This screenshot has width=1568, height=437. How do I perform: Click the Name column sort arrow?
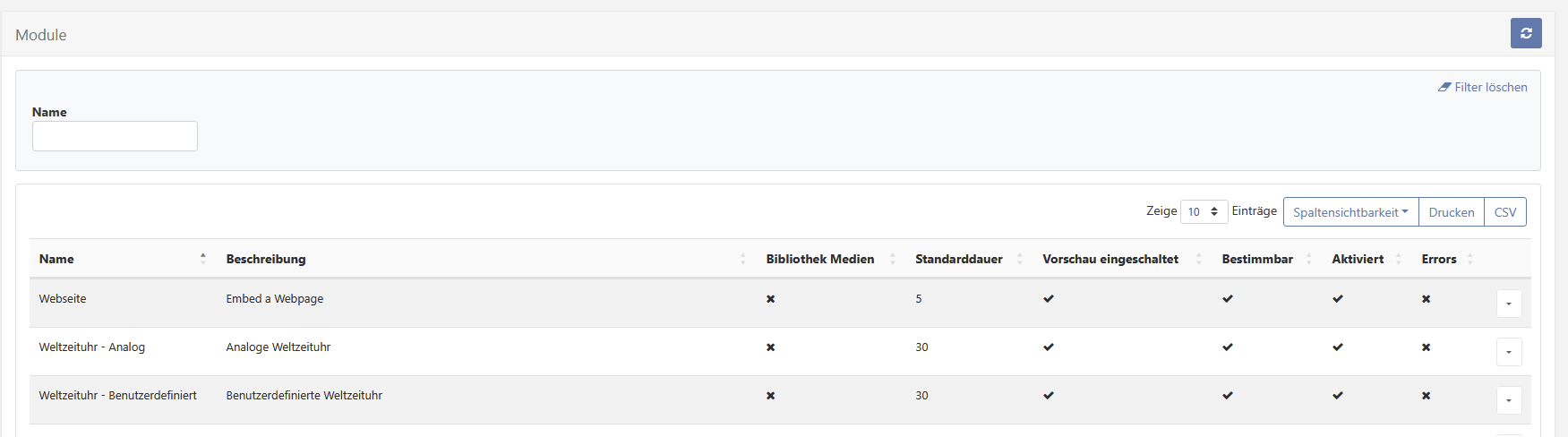(x=203, y=259)
